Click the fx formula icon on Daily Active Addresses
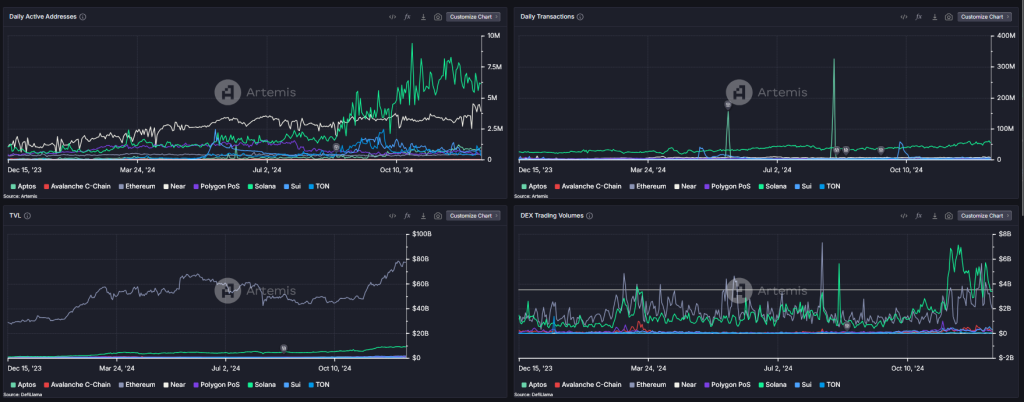 pyautogui.click(x=408, y=17)
